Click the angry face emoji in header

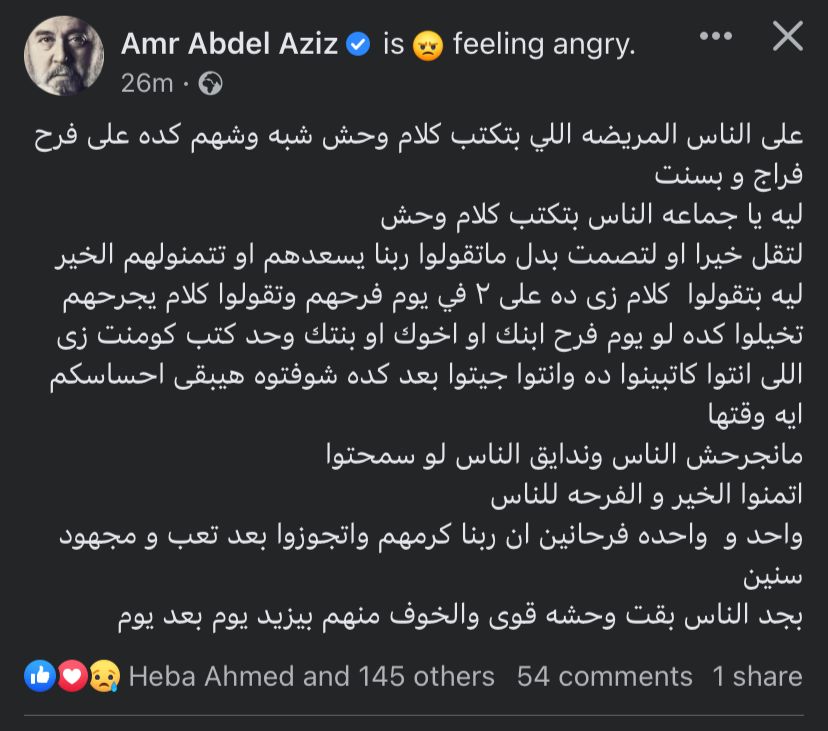[427, 46]
